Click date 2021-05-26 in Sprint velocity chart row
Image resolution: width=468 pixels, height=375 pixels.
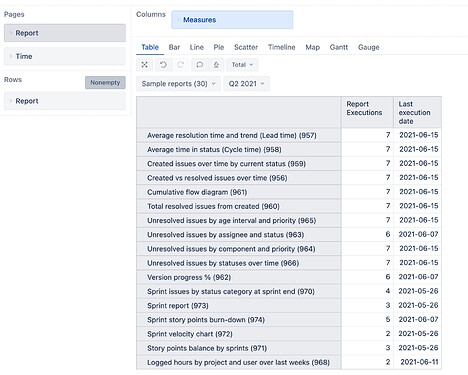tap(418, 333)
